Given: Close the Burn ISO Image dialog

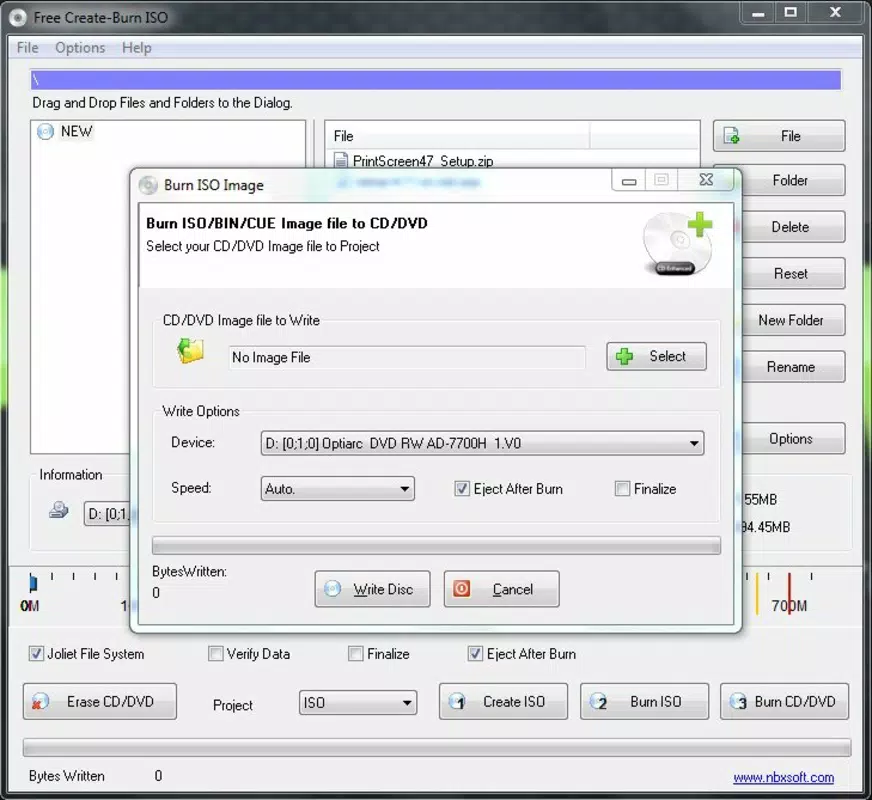Looking at the screenshot, I should [x=706, y=180].
